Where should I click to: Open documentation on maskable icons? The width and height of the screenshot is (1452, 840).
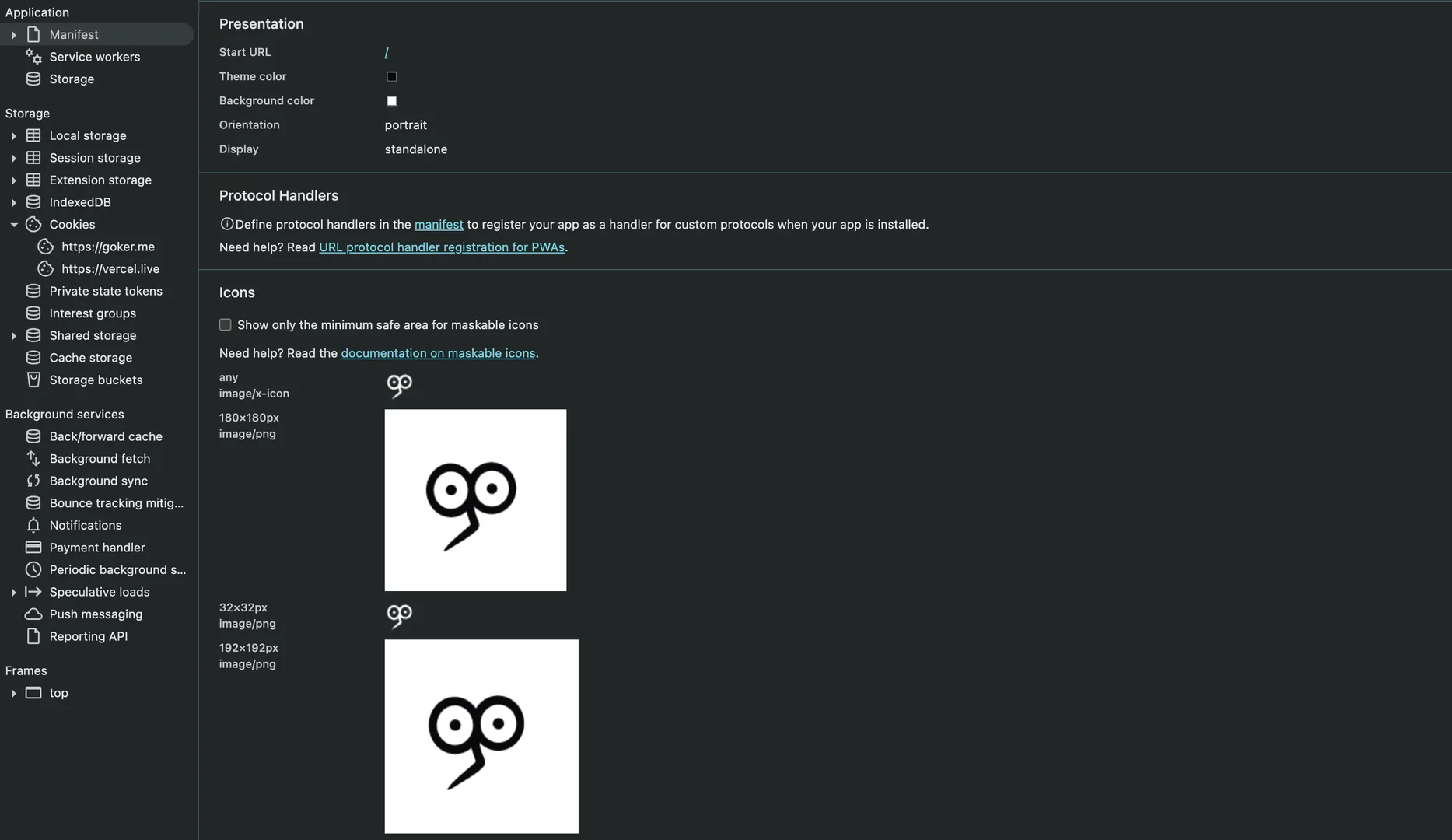(x=438, y=352)
